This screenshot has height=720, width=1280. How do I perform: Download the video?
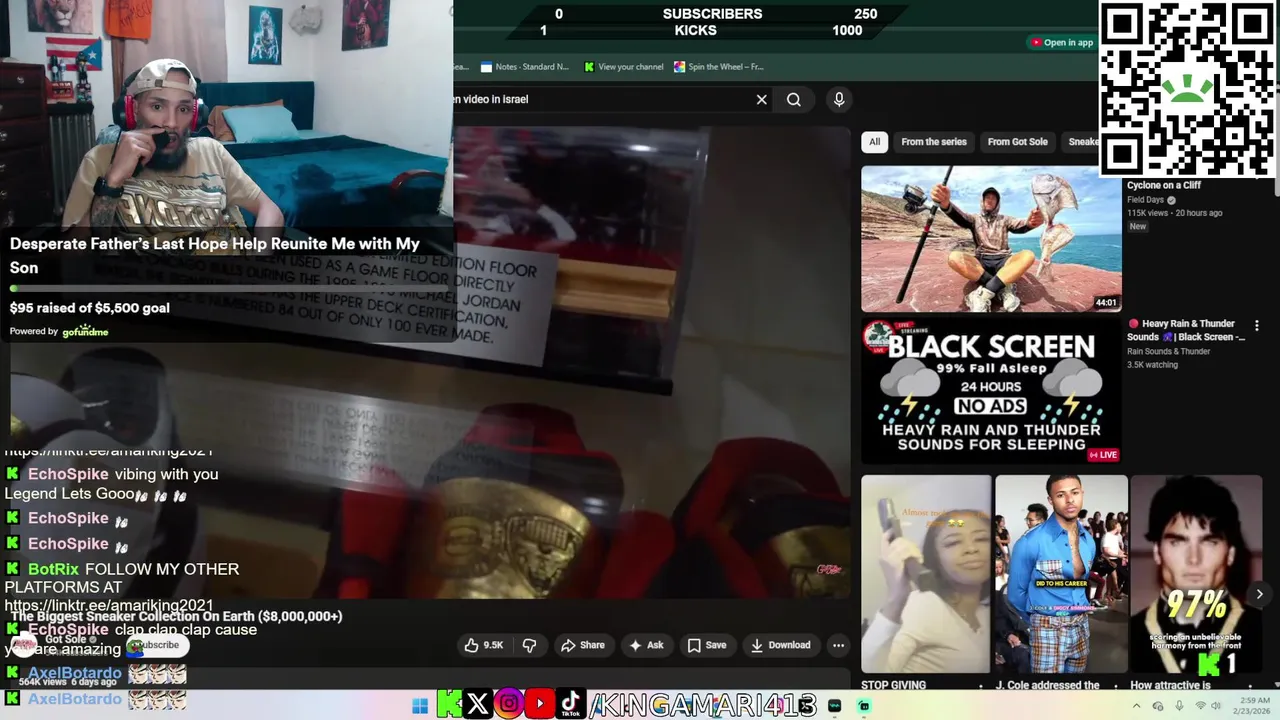click(x=781, y=645)
